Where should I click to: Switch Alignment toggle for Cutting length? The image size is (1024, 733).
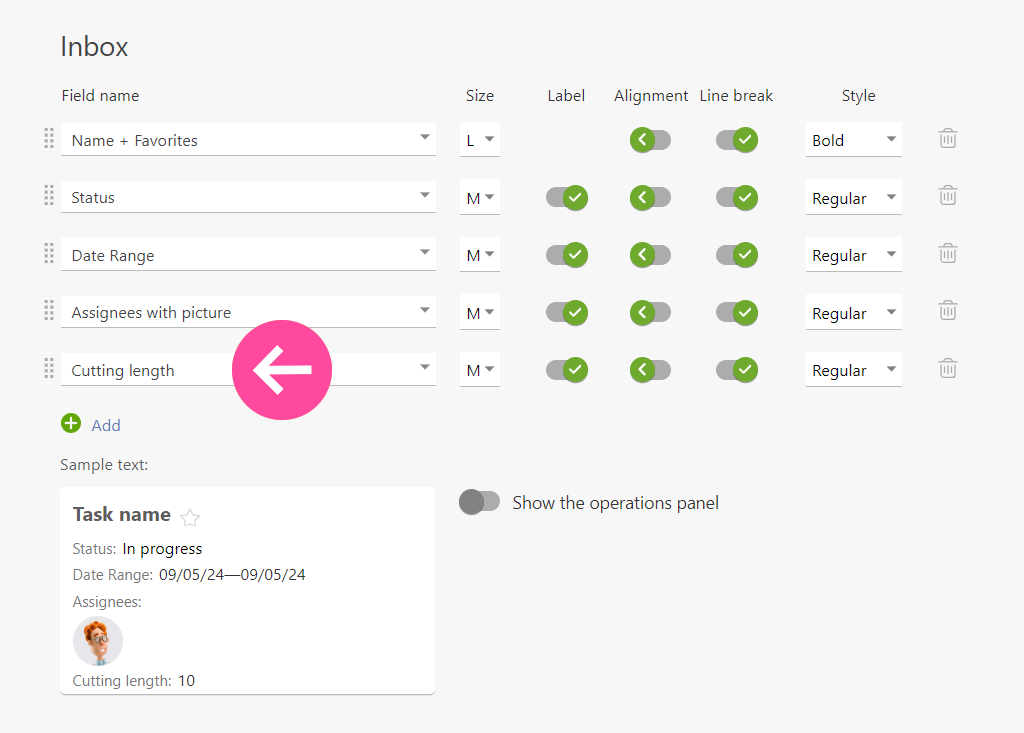(x=650, y=370)
